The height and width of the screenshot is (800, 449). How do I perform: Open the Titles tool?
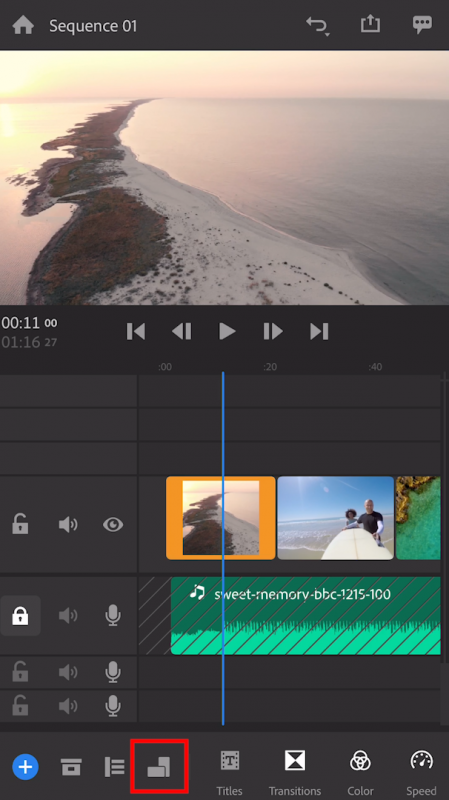[x=230, y=772]
